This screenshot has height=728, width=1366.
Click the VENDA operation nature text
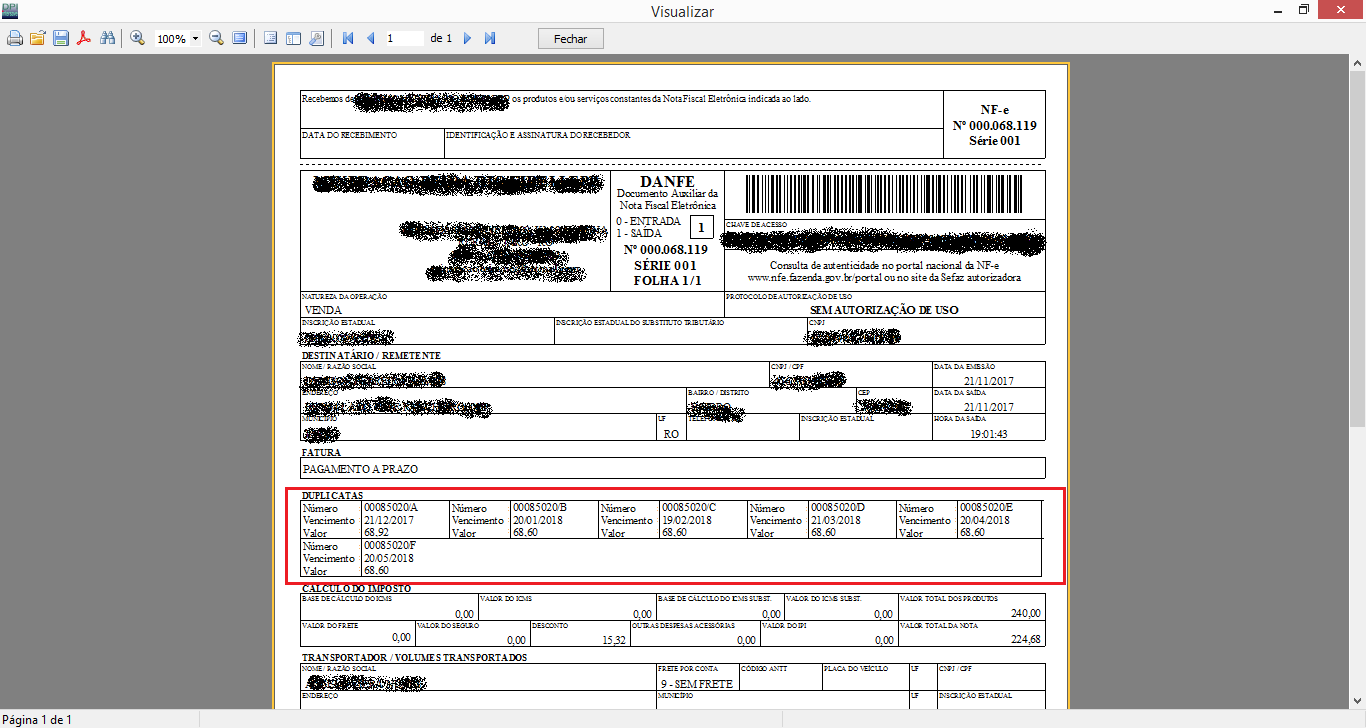(x=323, y=310)
